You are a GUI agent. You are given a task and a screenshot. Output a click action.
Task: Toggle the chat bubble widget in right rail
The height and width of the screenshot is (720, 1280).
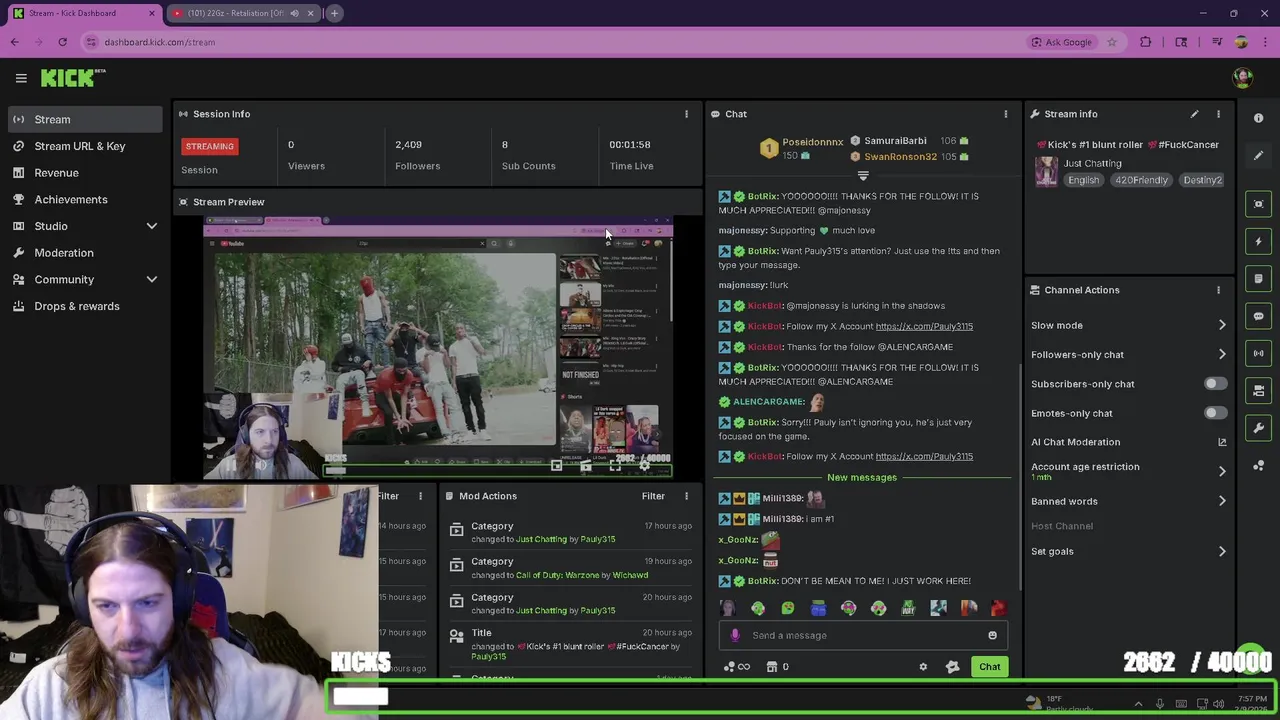click(1258, 316)
